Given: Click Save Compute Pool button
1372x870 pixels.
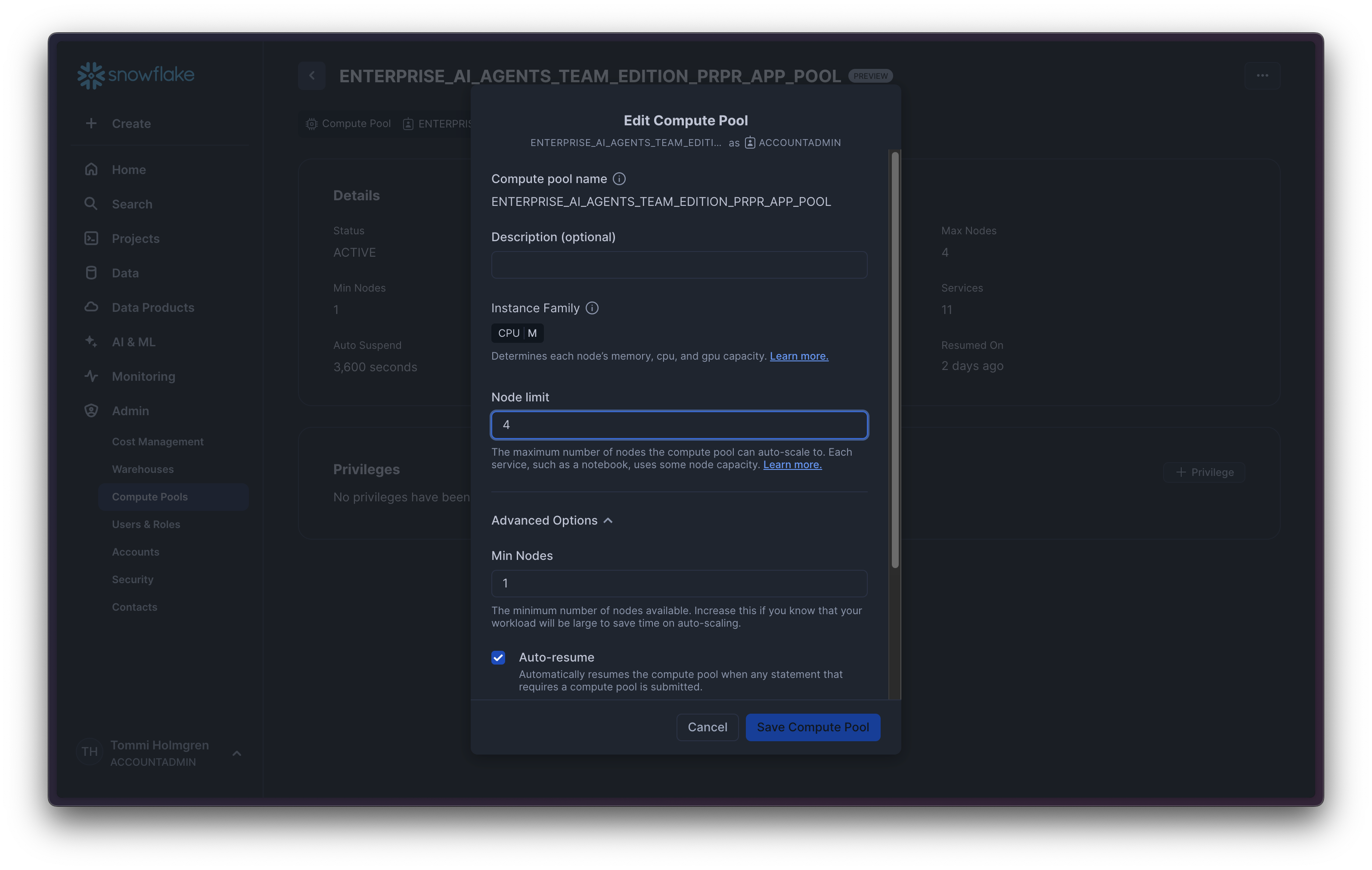Looking at the screenshot, I should (813, 727).
